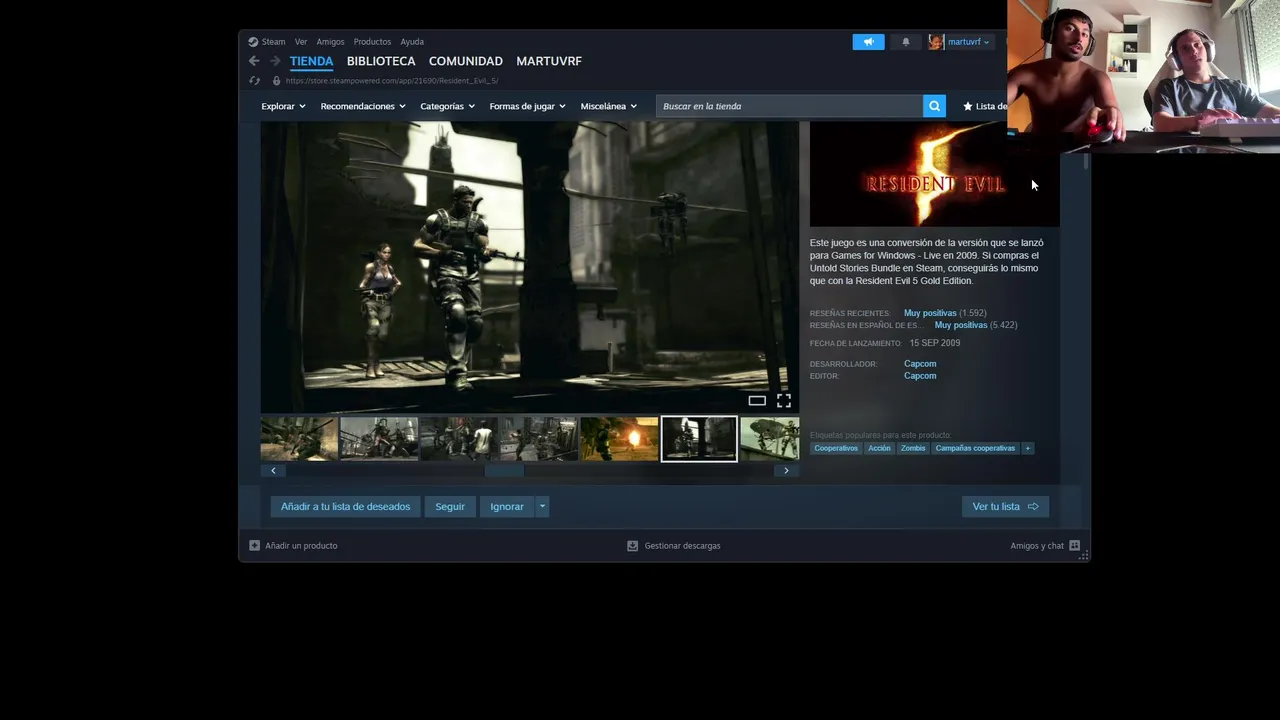This screenshot has width=1280, height=720.
Task: Open the announcements megaphone button
Action: click(868, 42)
